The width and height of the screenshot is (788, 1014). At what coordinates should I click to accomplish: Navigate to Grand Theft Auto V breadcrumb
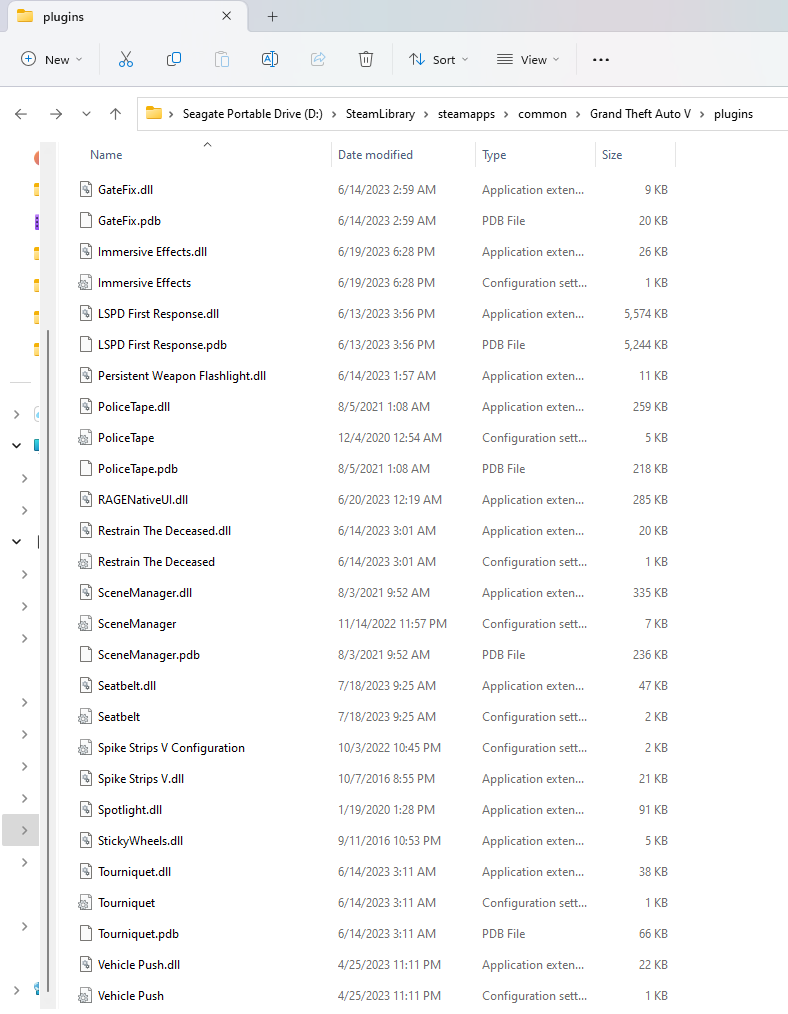pos(640,114)
